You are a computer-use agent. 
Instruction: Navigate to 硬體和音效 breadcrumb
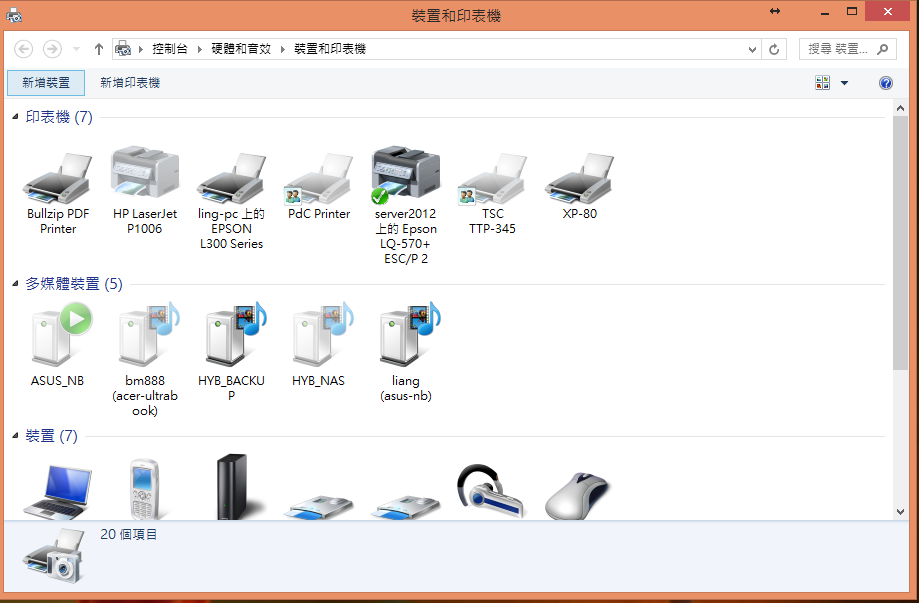[x=241, y=49]
